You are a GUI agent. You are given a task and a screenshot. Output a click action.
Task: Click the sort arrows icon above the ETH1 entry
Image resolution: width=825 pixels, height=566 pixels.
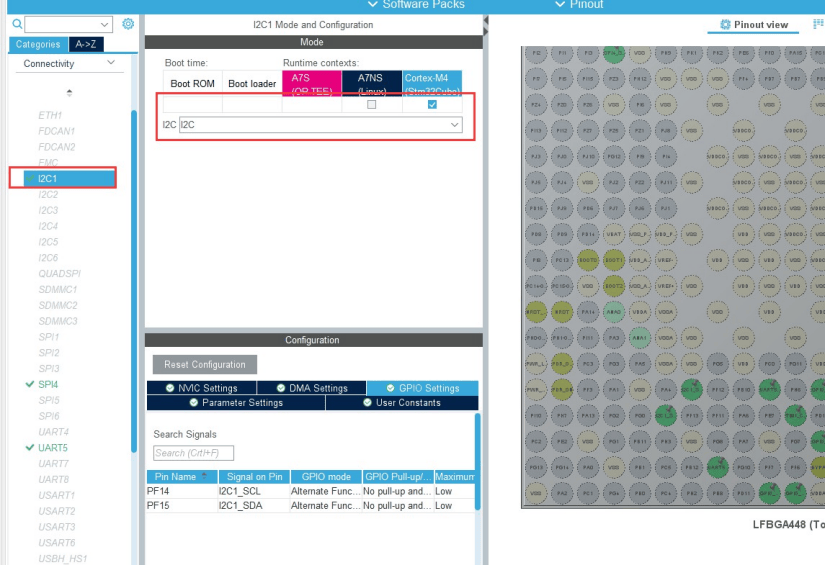pos(69,93)
